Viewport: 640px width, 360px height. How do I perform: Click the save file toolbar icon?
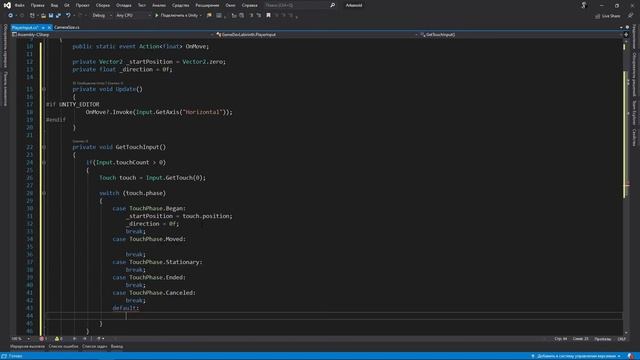51,16
